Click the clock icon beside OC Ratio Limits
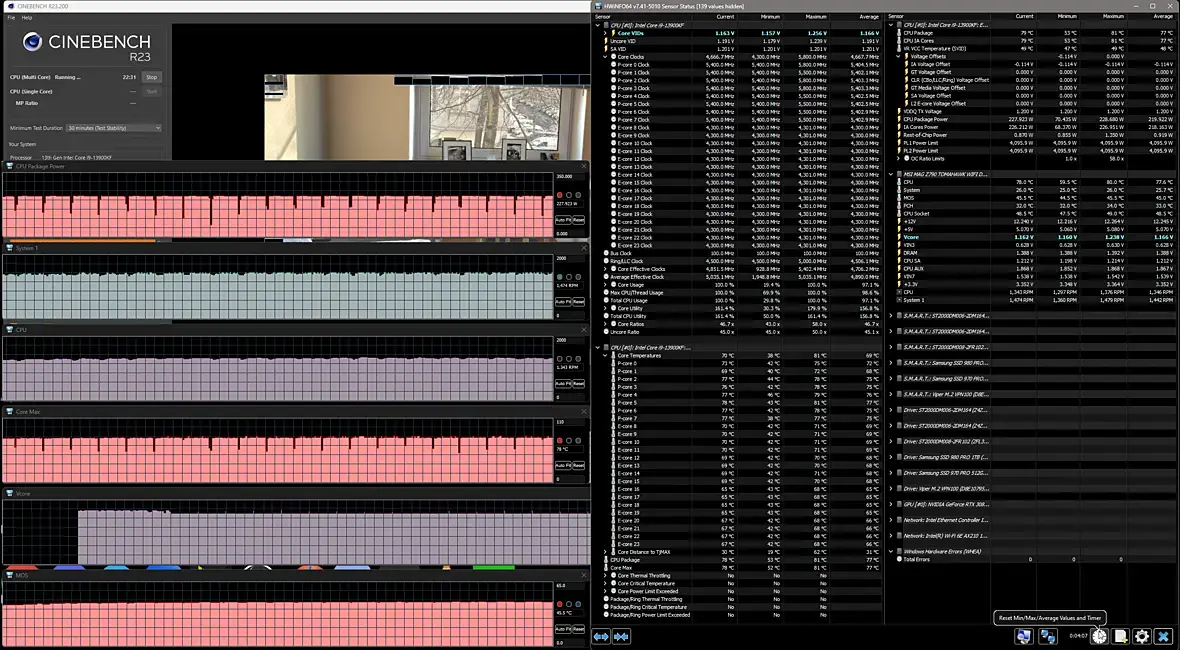This screenshot has height=650, width=1180. (907, 159)
